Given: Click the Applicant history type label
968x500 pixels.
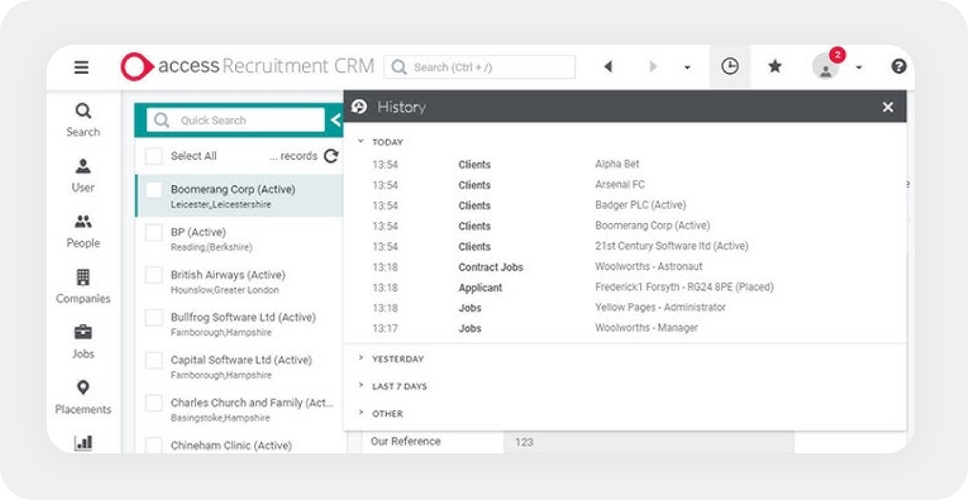Looking at the screenshot, I should (x=480, y=288).
